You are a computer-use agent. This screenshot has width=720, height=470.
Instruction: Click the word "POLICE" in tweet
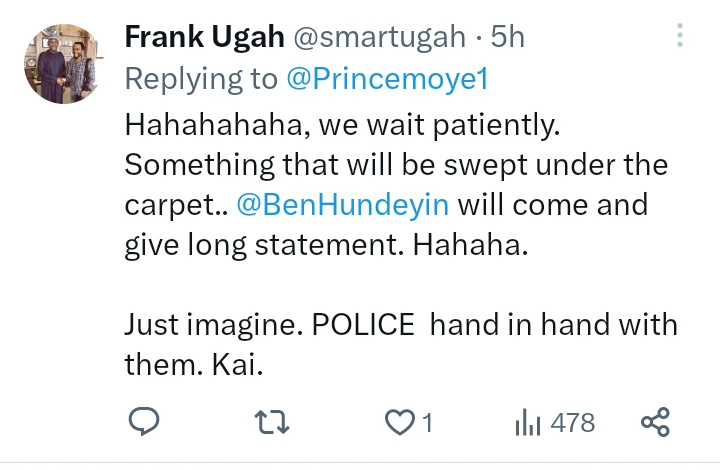[367, 324]
